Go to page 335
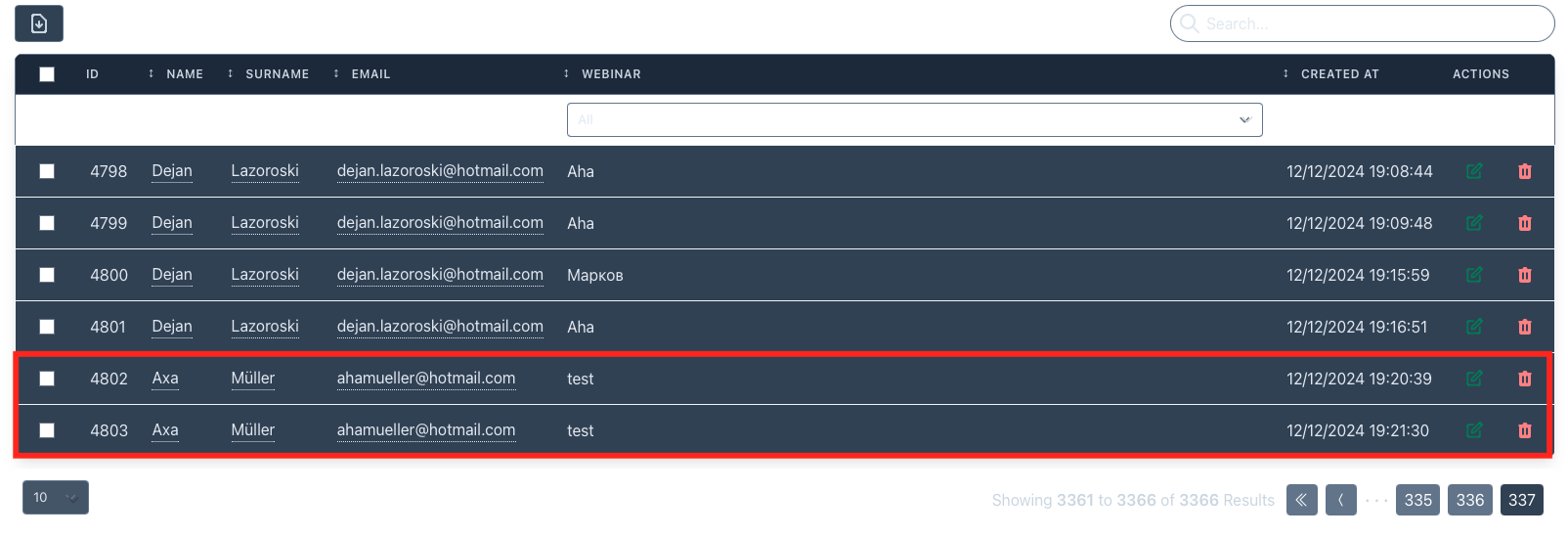 (x=1417, y=500)
